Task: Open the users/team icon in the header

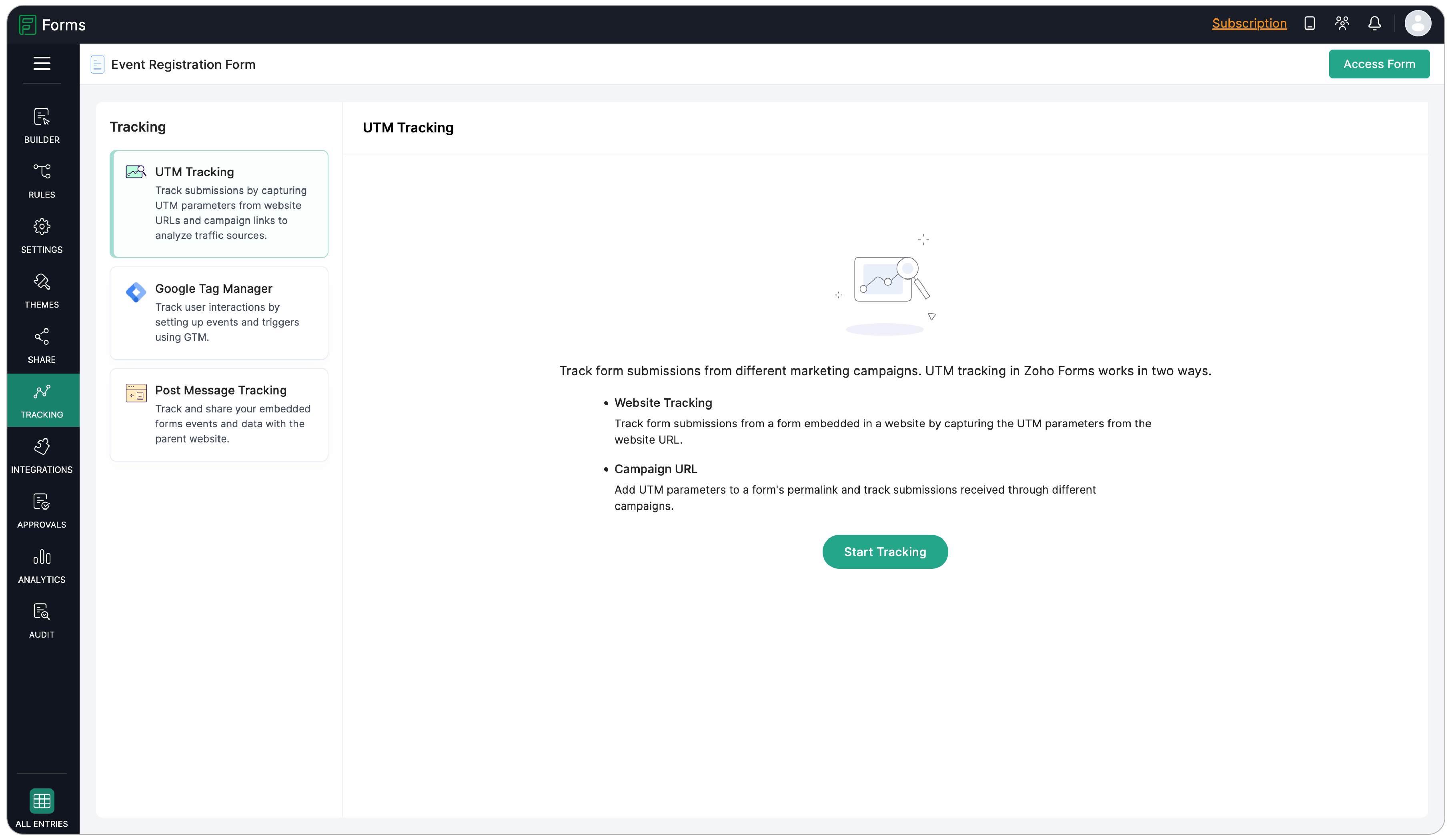Action: point(1342,24)
